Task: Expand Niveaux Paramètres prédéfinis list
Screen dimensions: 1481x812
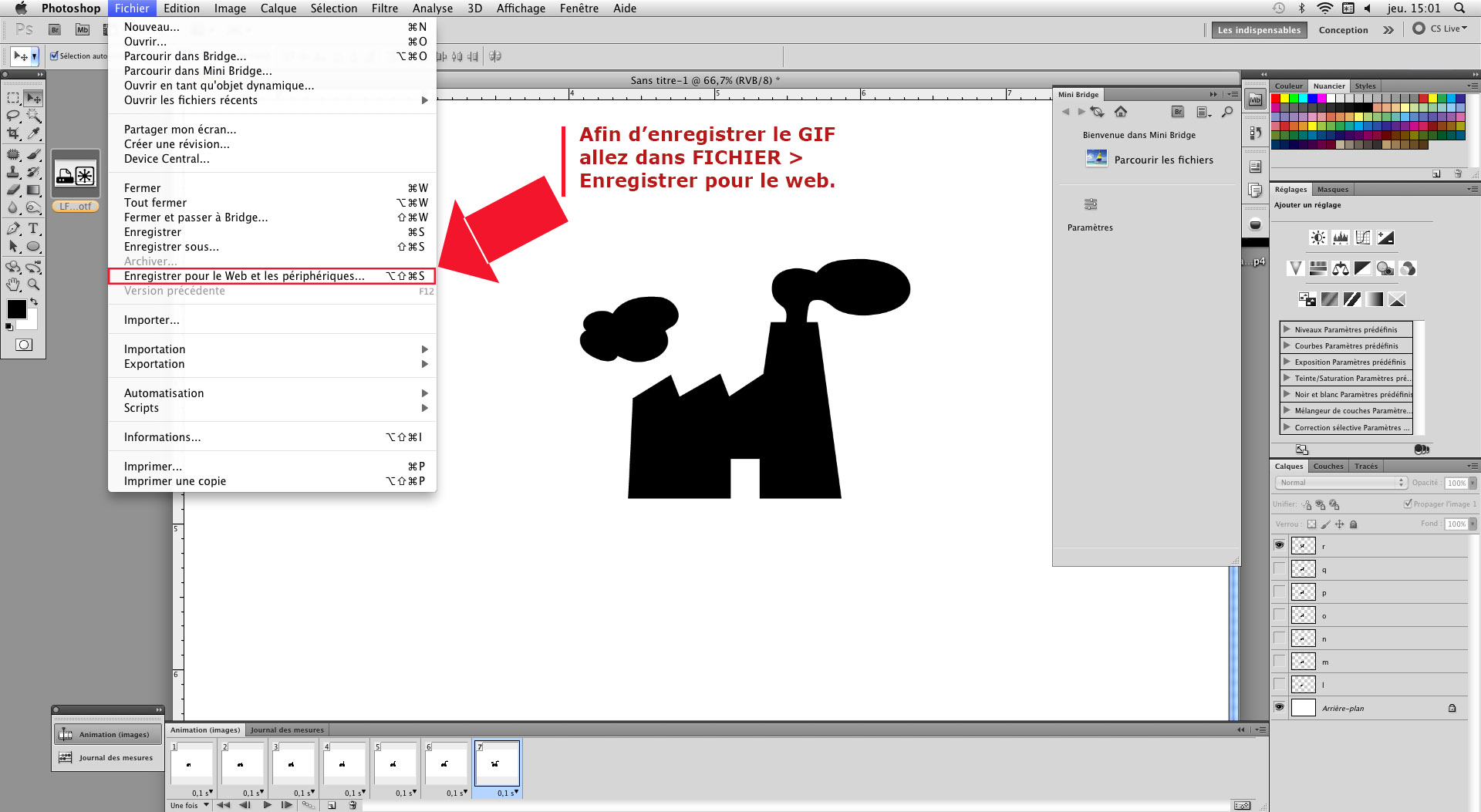Action: click(x=1287, y=329)
